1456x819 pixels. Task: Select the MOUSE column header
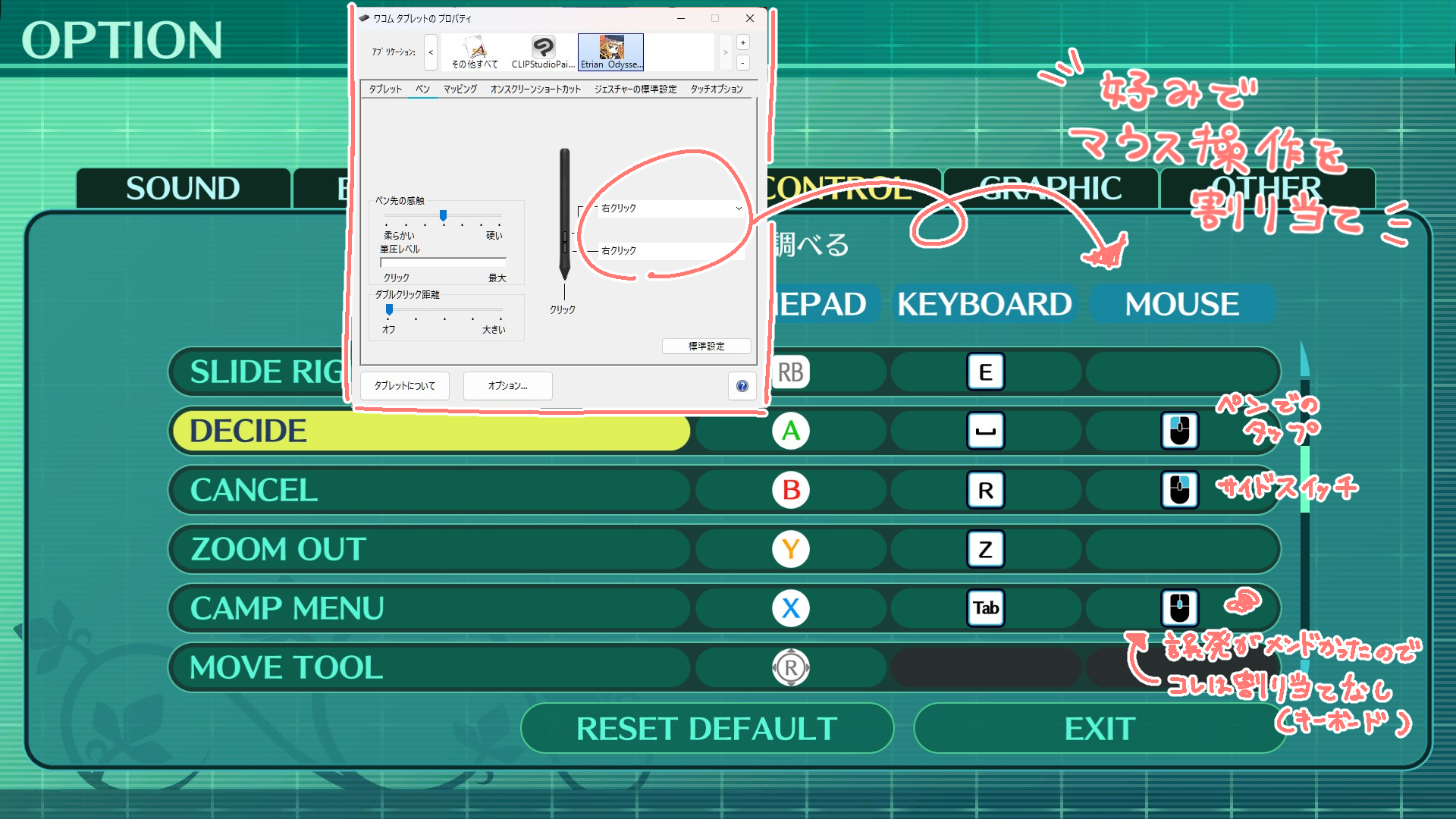tap(1182, 304)
